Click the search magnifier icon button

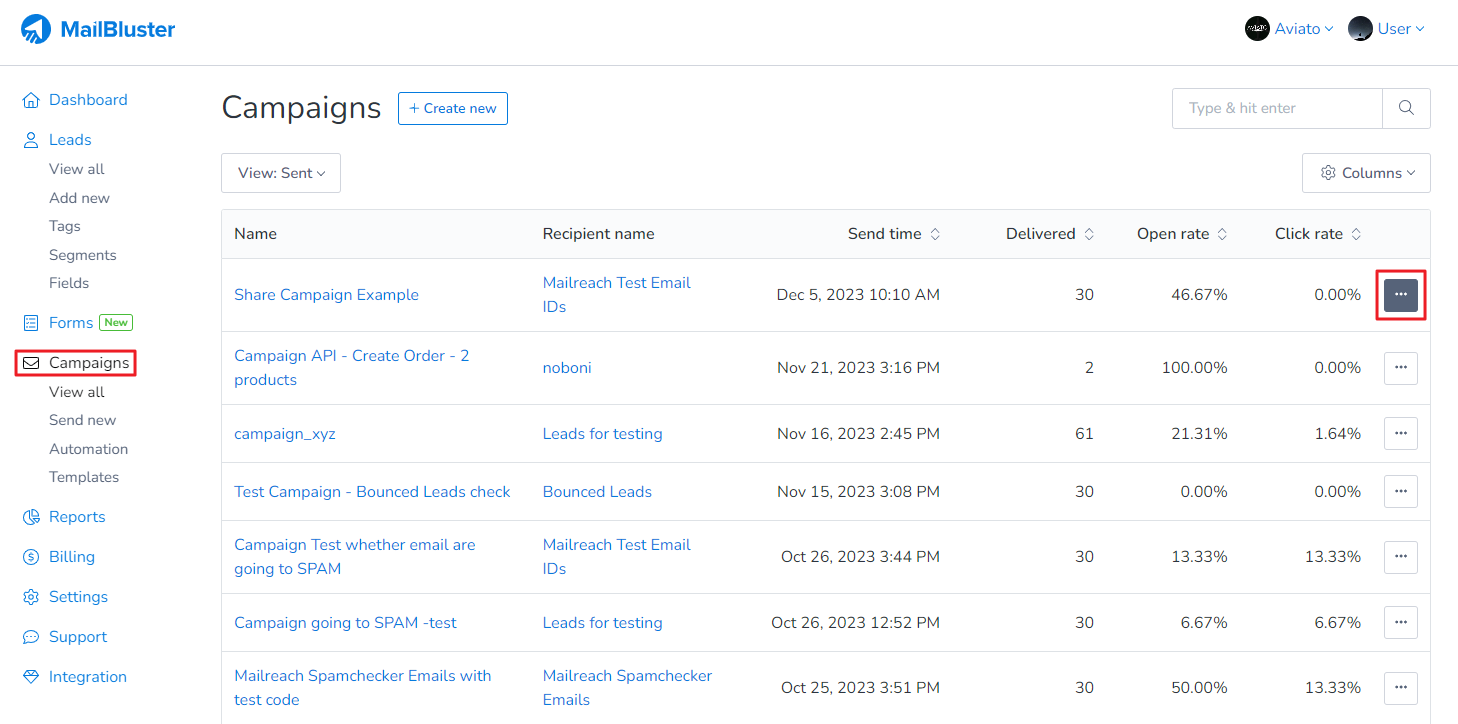point(1406,108)
